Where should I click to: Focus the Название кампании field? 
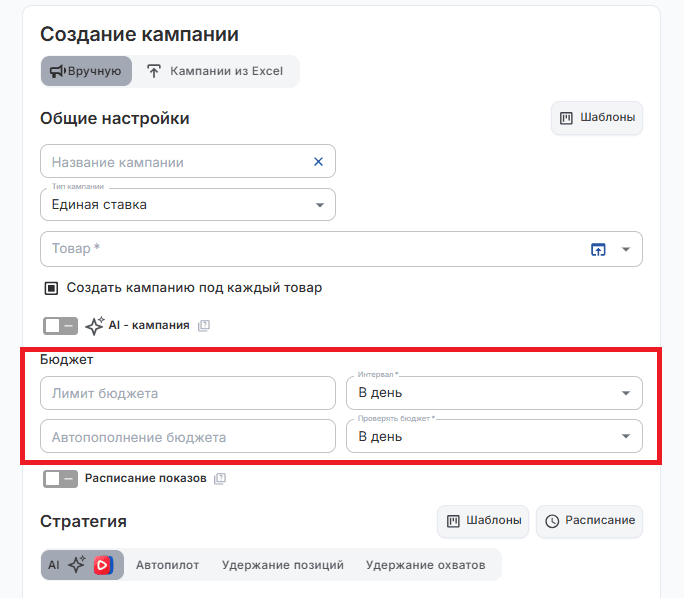click(188, 161)
